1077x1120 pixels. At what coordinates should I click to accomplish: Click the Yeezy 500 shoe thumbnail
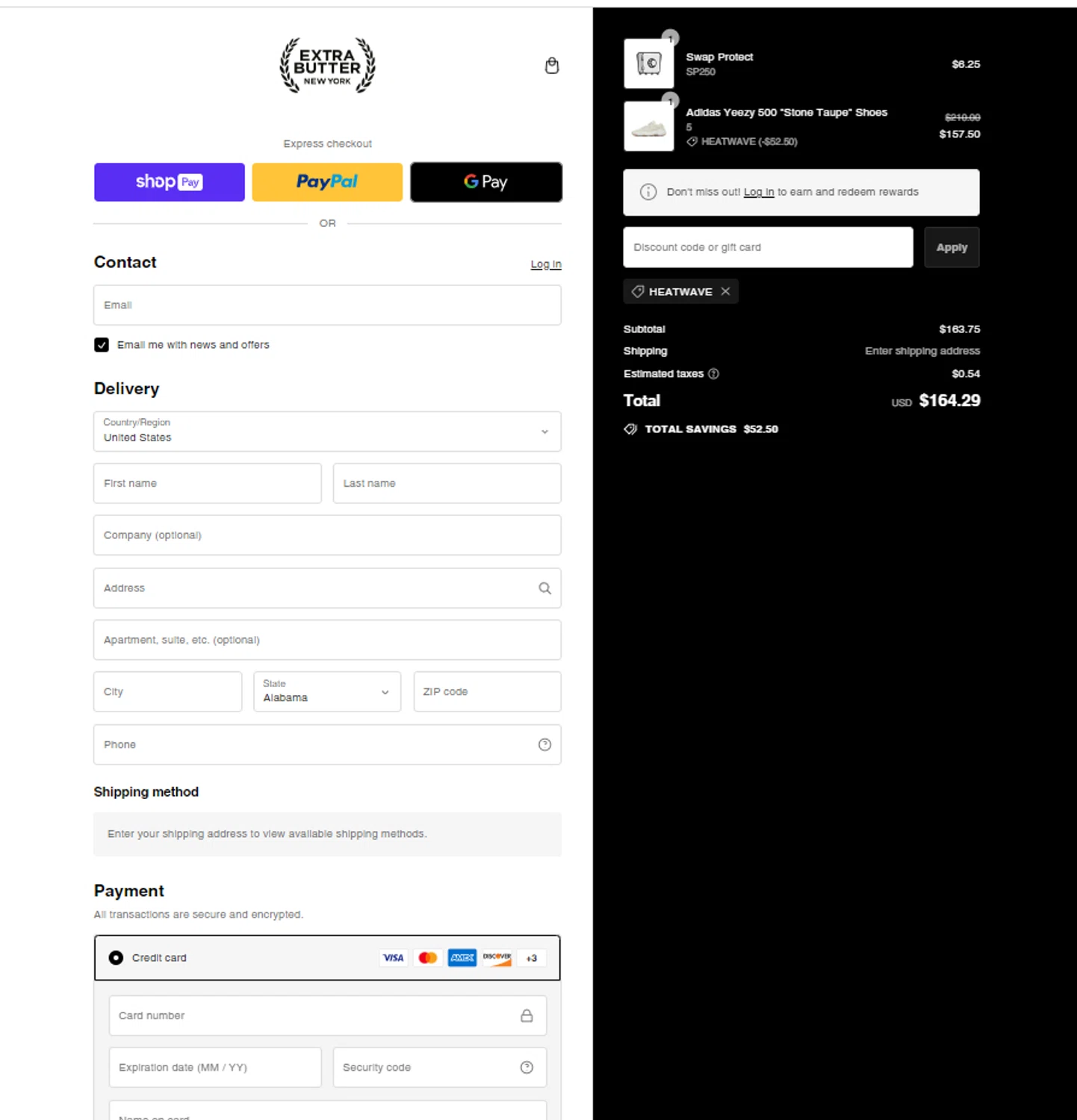(x=648, y=126)
